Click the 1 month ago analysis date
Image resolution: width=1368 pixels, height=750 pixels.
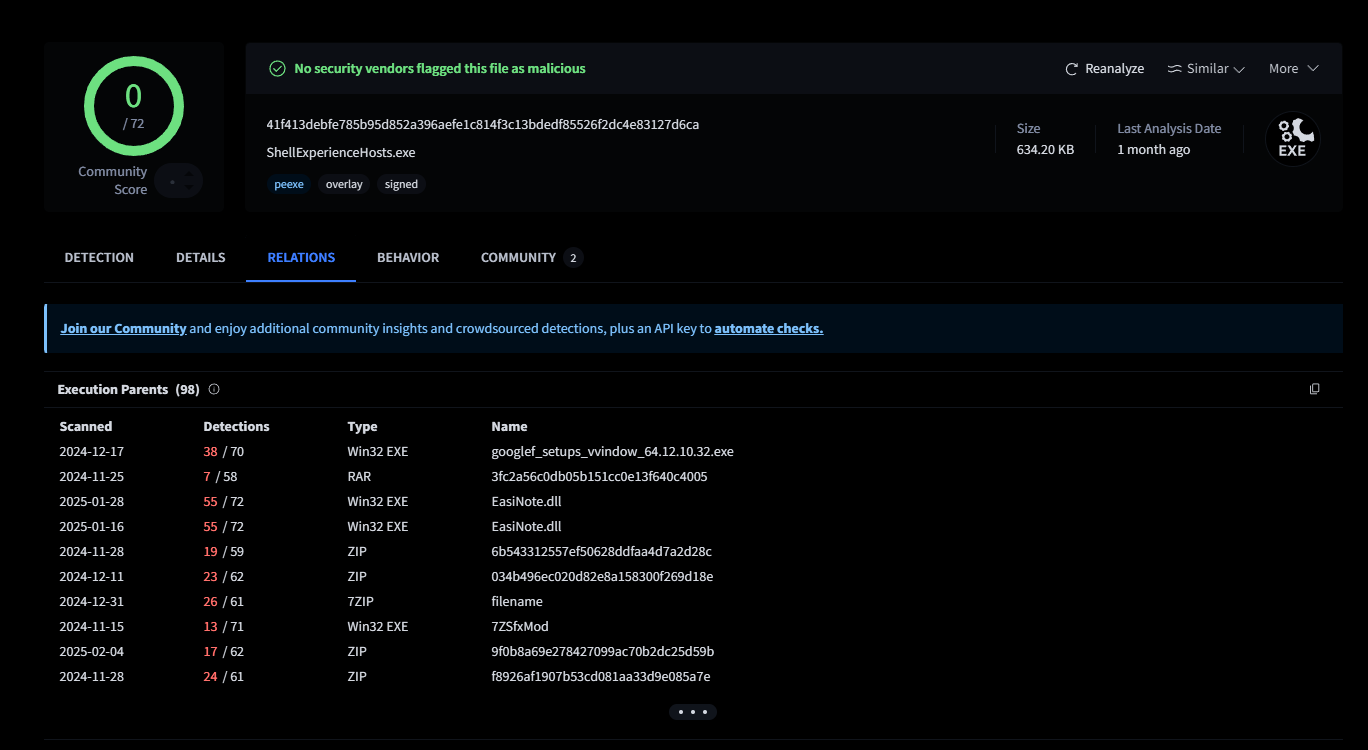(x=1153, y=150)
